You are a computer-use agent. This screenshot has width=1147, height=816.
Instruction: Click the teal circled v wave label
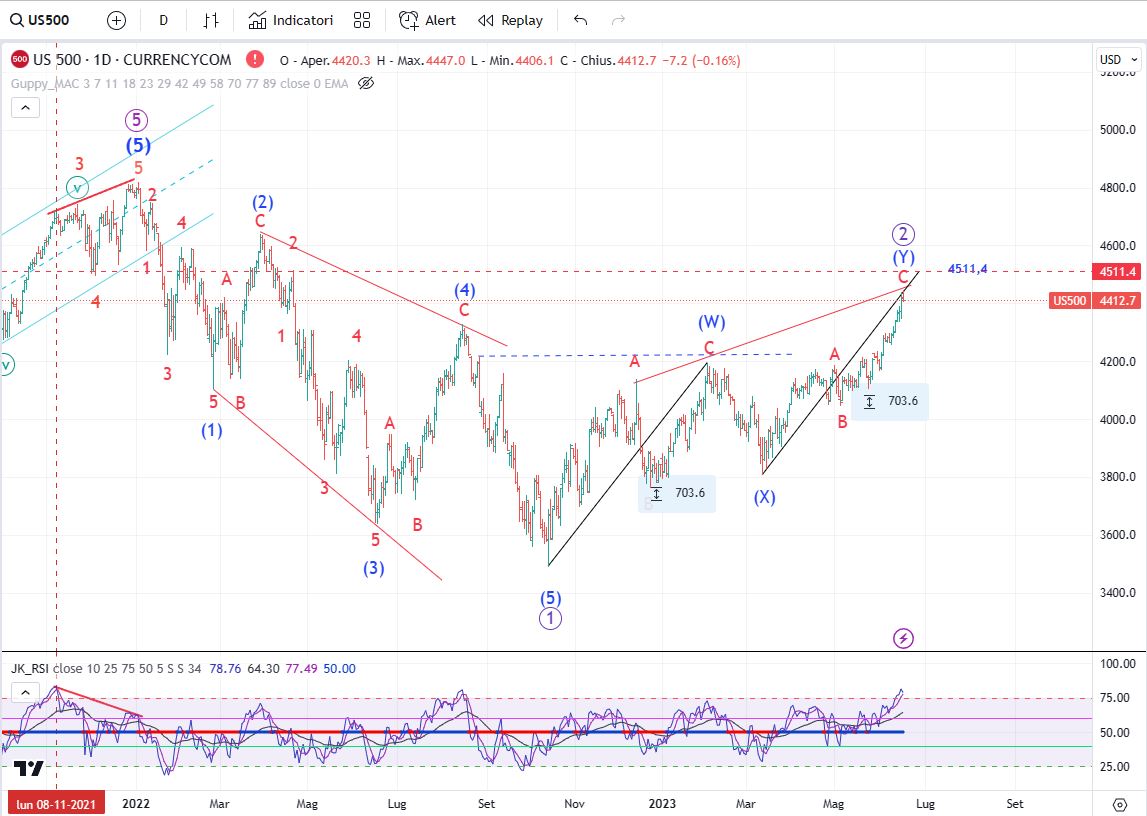pyautogui.click(x=77, y=188)
